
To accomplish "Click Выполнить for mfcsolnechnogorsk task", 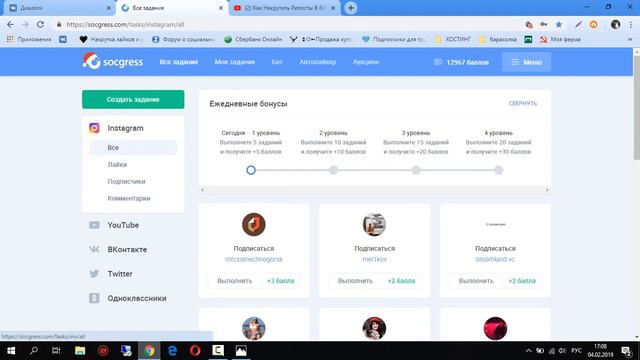I will (235, 281).
